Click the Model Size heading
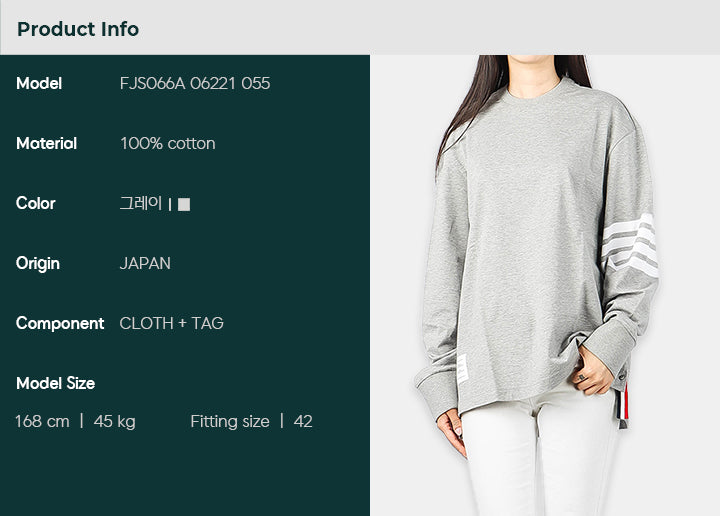The width and height of the screenshot is (720, 516). pos(56,383)
